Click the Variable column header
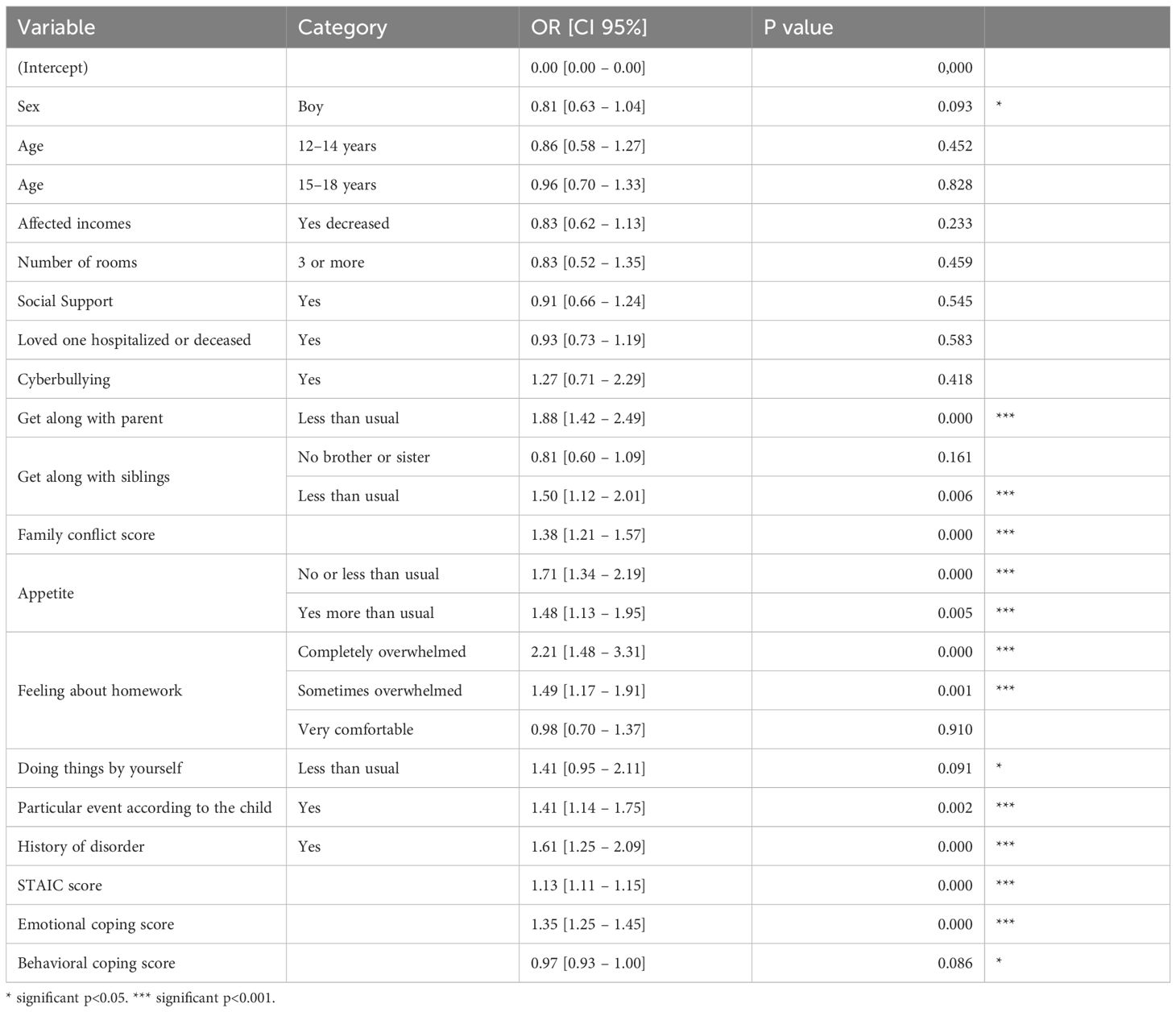 [x=56, y=27]
